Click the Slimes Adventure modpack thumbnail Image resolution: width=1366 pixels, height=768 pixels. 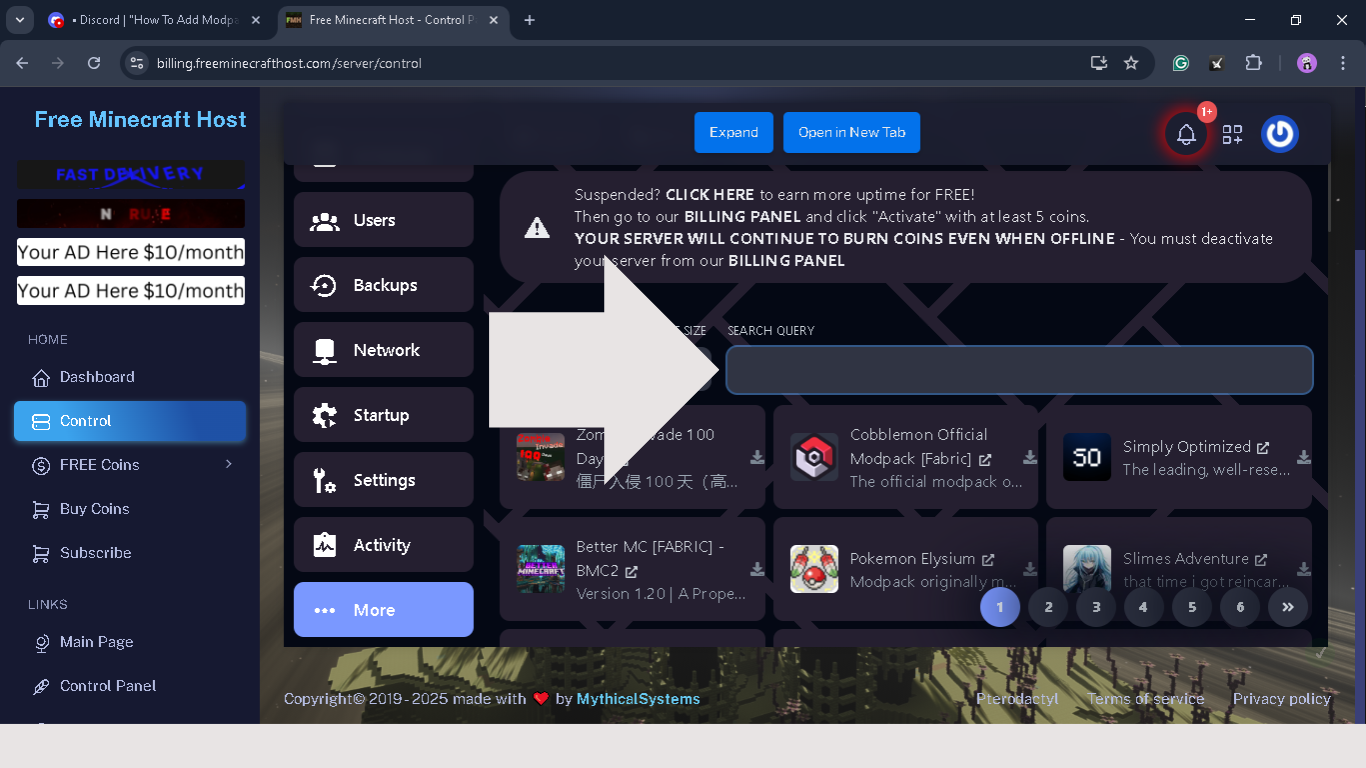[x=1087, y=569]
